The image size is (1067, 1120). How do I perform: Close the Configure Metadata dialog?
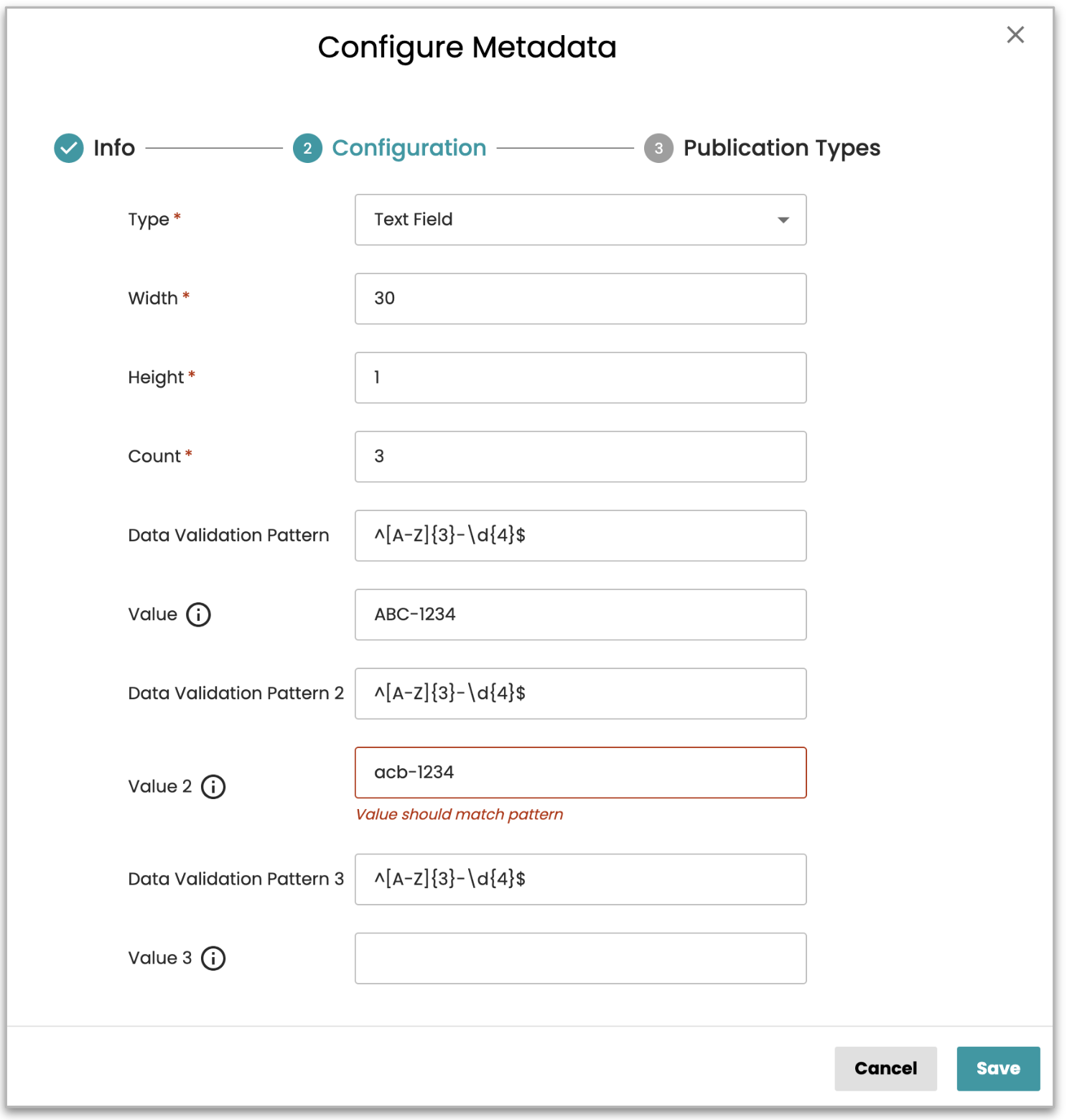1015,34
